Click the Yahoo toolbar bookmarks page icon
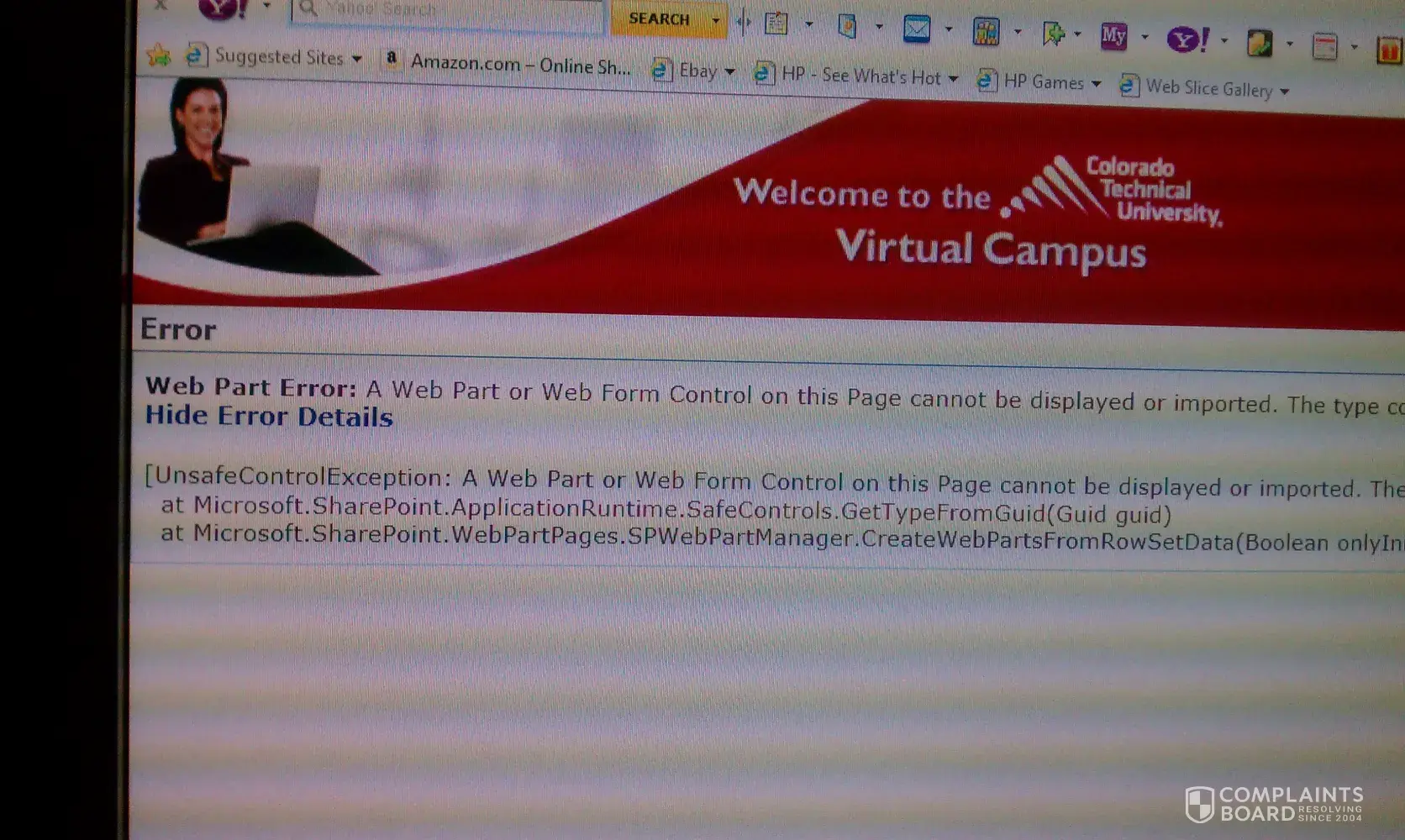Viewport: 1405px width, 840px height. [x=847, y=26]
